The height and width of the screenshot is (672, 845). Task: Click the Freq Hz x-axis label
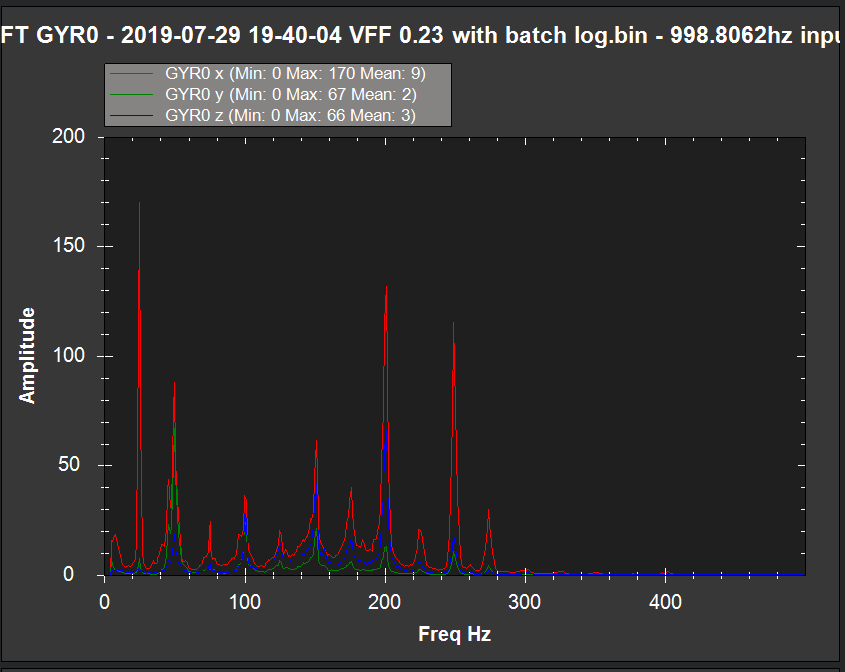(x=454, y=634)
